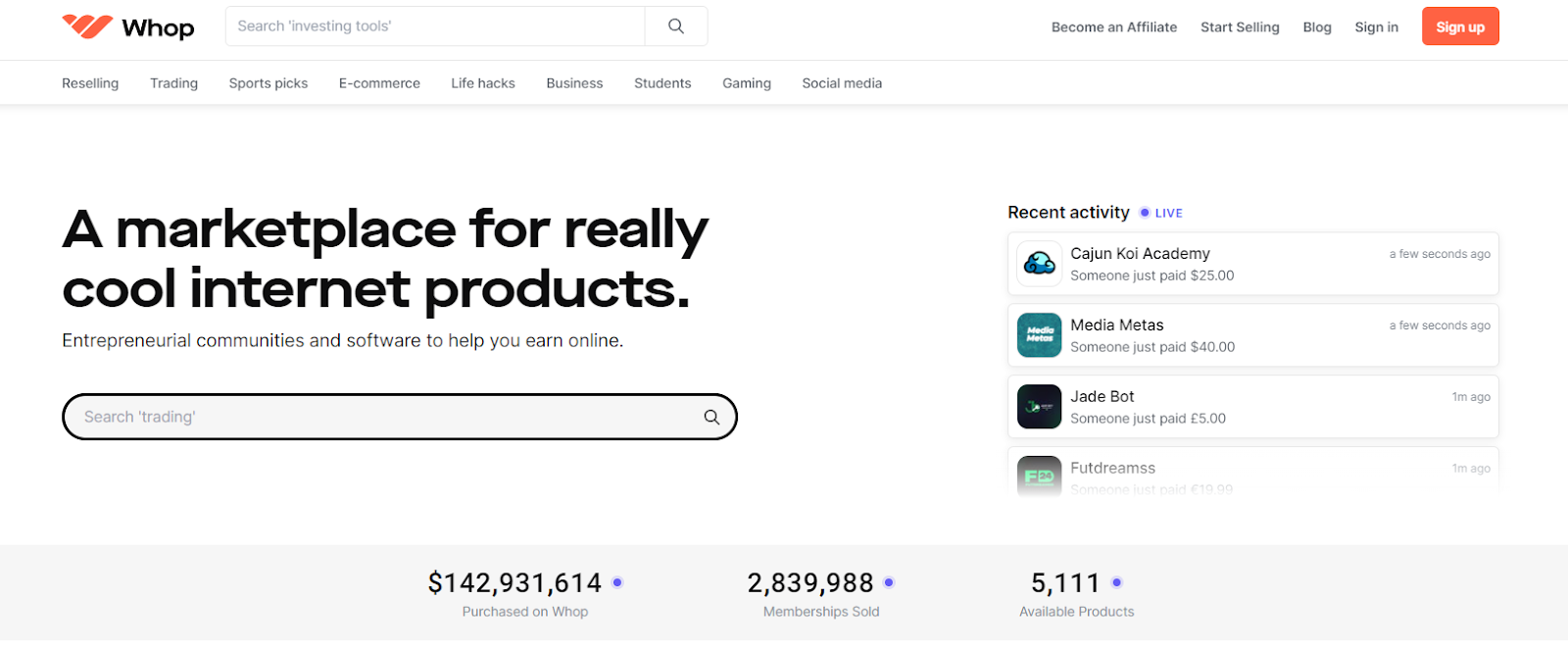Click 'Someone just paid $25.00' text
The height and width of the screenshot is (651, 1568).
[1152, 275]
